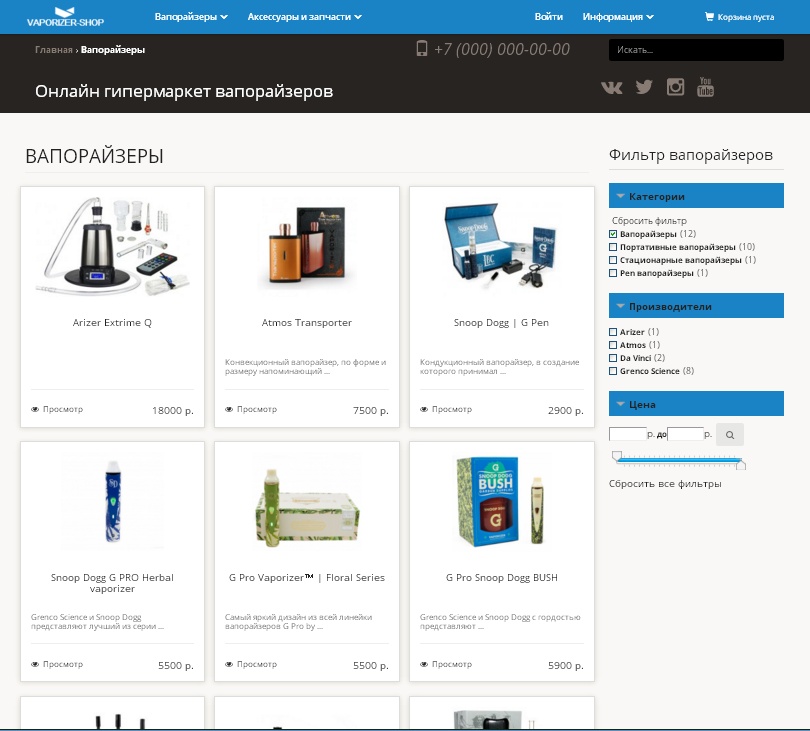
Task: Click the eye icon under Snoop Dogg G Pen
Action: tap(424, 409)
